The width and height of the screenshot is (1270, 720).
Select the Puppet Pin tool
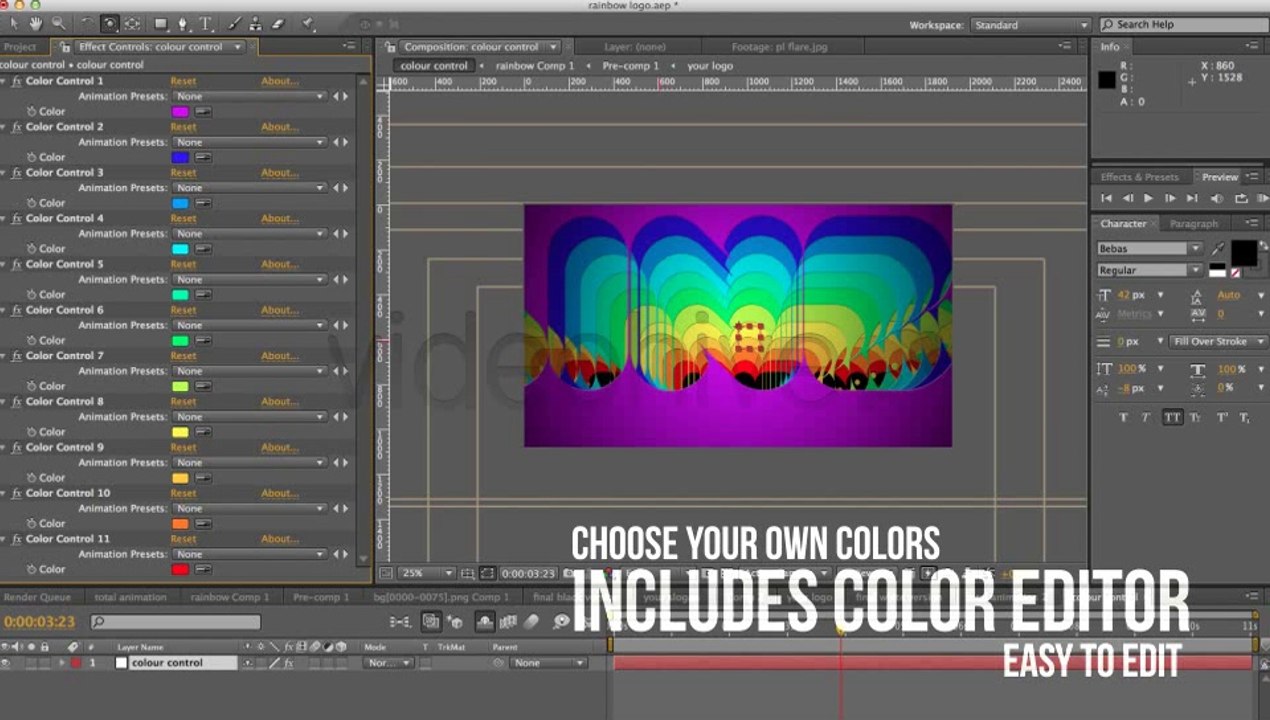[x=308, y=23]
